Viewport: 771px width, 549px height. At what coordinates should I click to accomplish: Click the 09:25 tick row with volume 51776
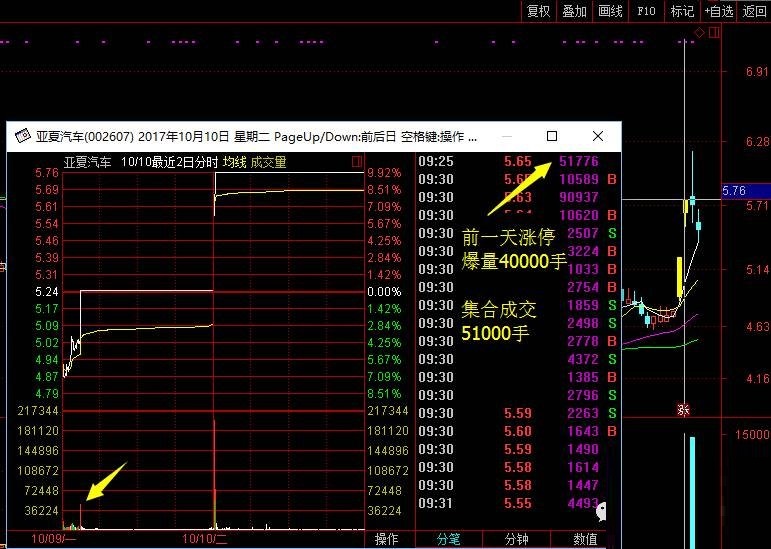515,161
